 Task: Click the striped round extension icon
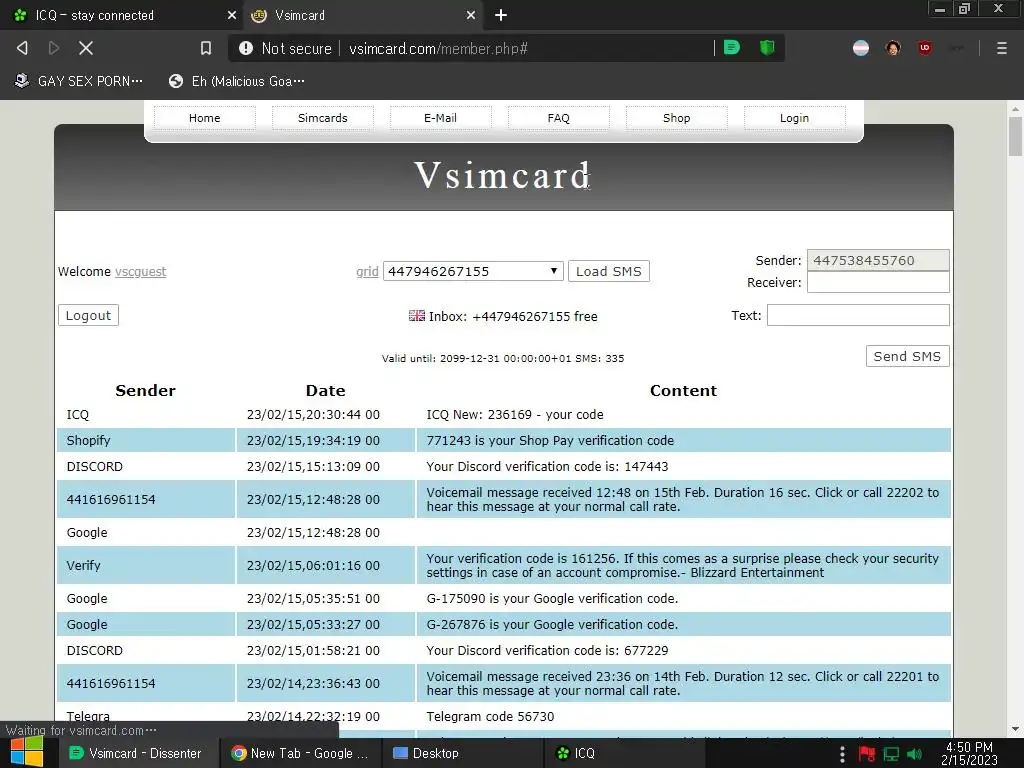tap(861, 48)
